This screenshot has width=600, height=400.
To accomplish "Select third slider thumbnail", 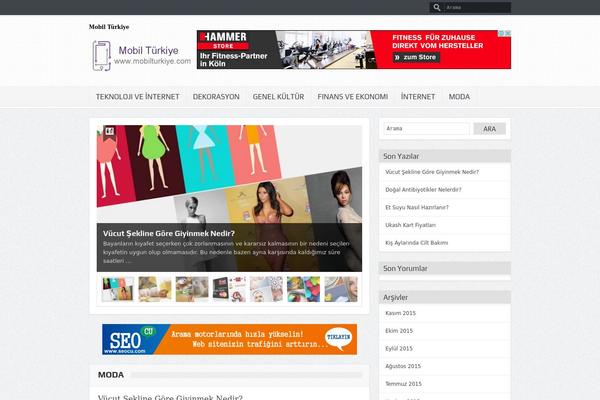I will [192, 289].
